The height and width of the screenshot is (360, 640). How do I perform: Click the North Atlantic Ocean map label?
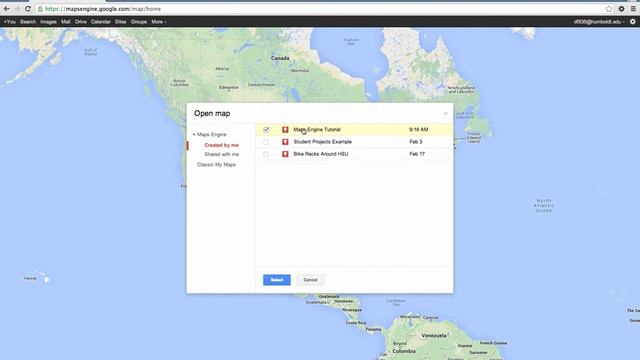544,205
